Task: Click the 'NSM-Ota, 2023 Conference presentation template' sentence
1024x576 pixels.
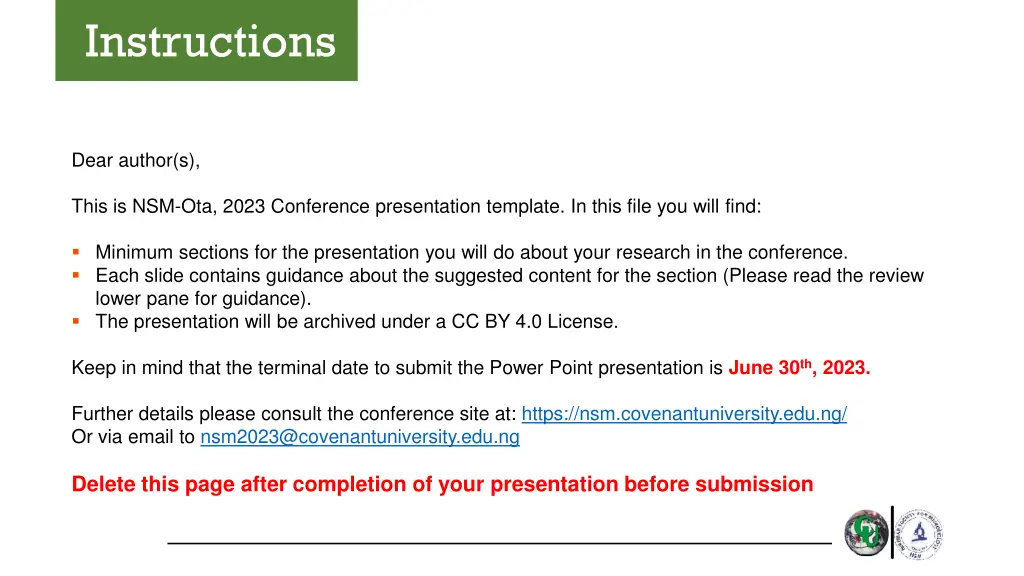Action: tap(416, 207)
